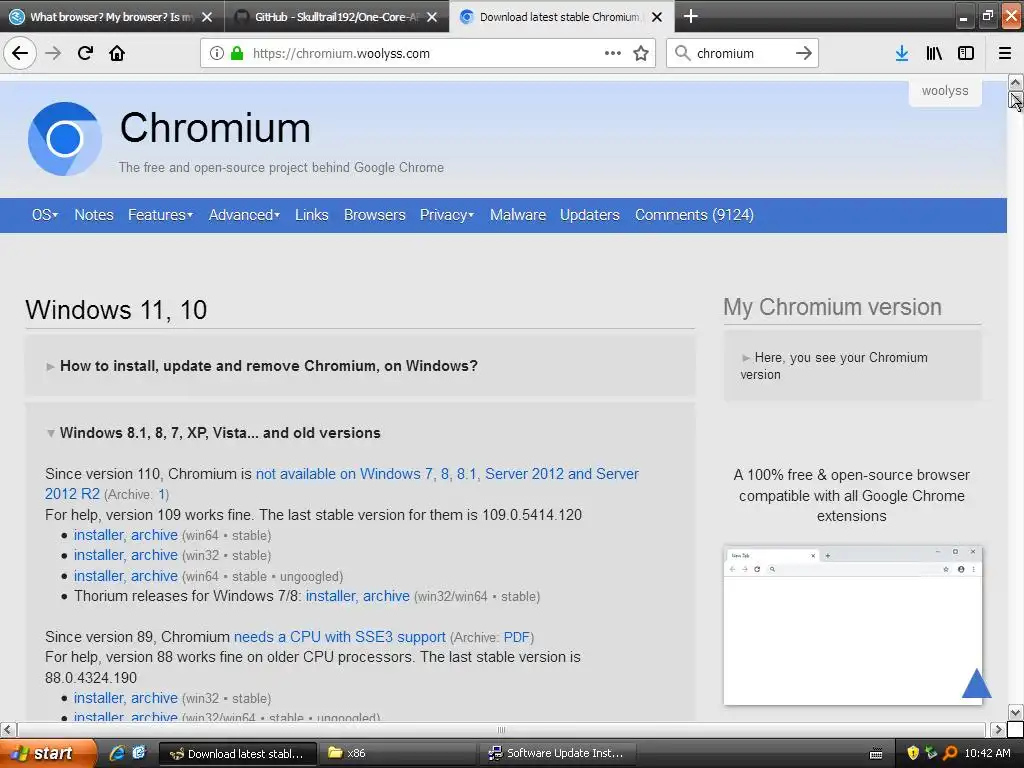This screenshot has height=768, width=1024.
Task: Open the Firefox hamburger menu
Action: coord(1004,53)
